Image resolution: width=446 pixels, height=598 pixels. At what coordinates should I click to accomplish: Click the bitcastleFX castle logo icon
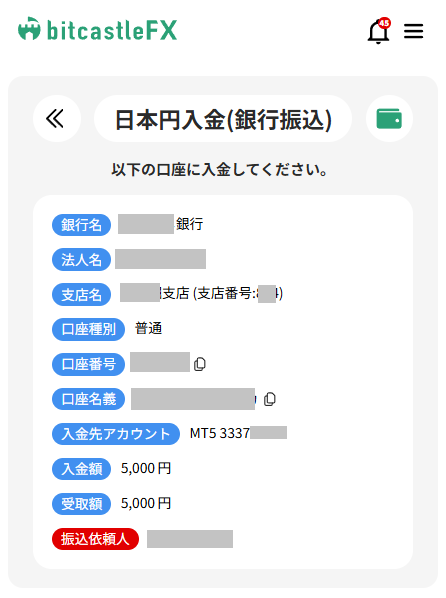pos(29,28)
